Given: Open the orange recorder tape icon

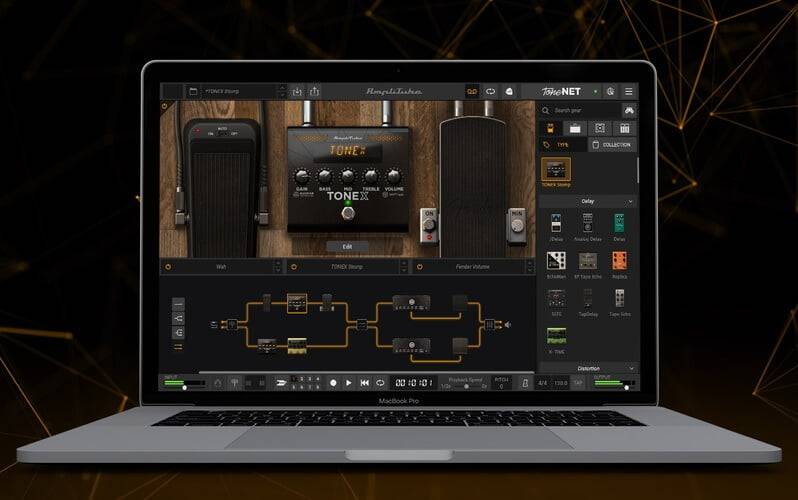Looking at the screenshot, I should pyautogui.click(x=472, y=92).
